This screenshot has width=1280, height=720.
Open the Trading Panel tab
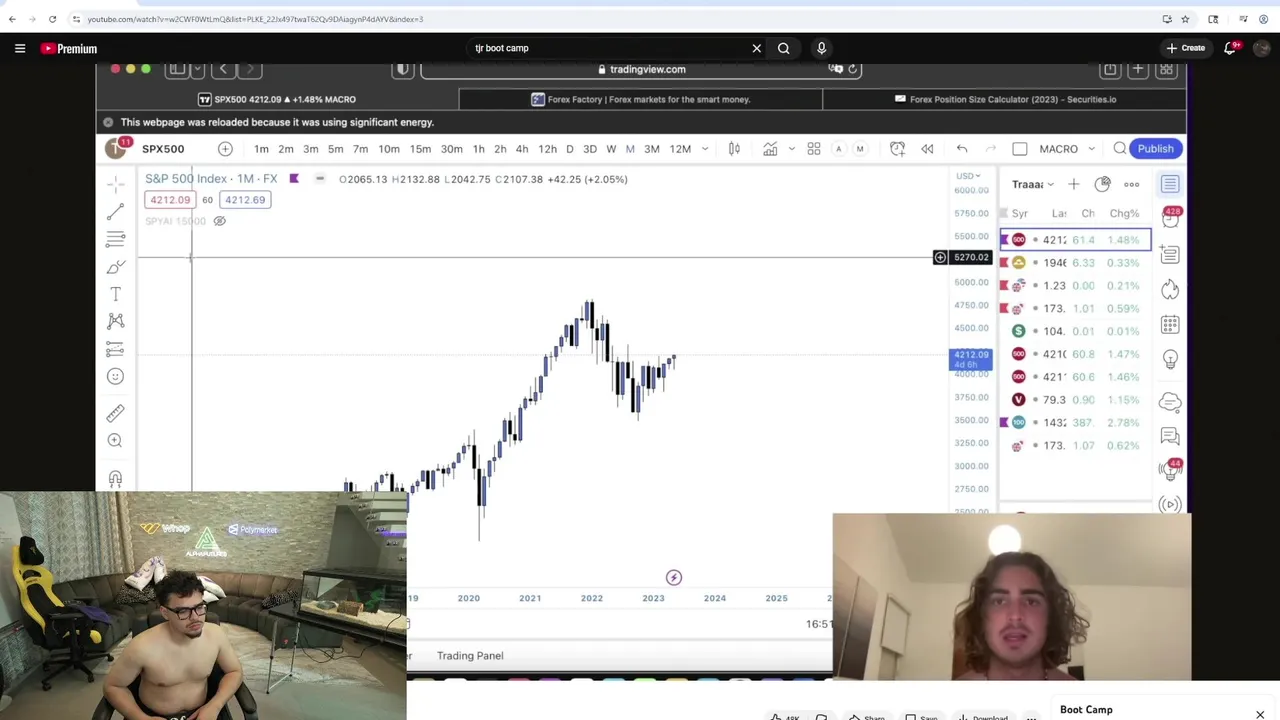470,656
